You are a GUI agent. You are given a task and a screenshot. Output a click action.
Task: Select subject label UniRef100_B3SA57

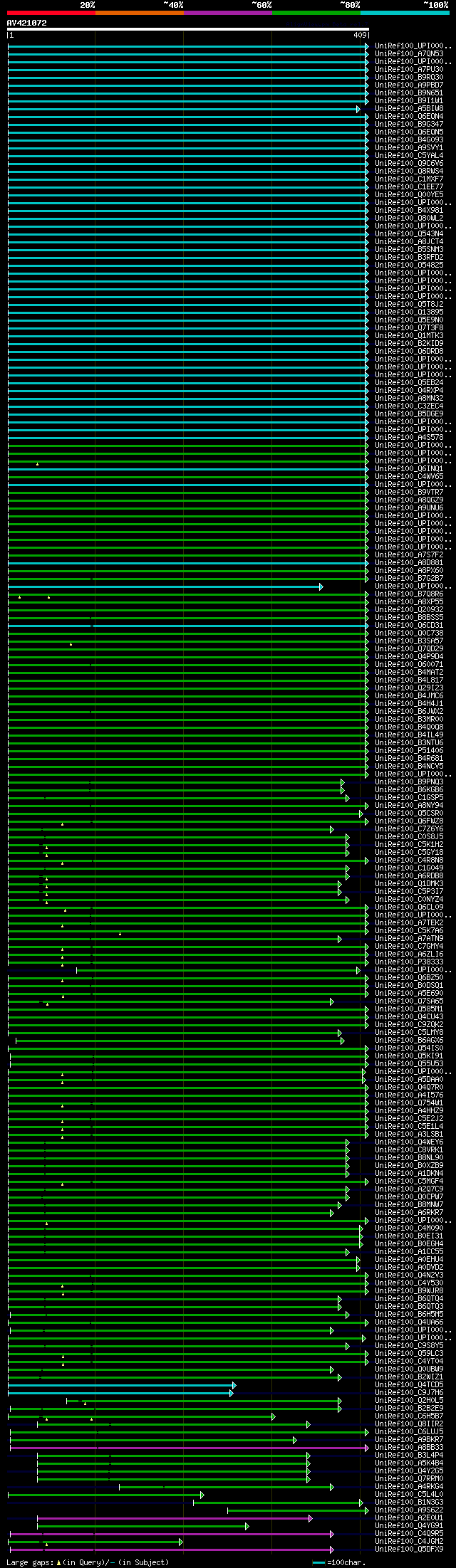pyautogui.click(x=409, y=641)
